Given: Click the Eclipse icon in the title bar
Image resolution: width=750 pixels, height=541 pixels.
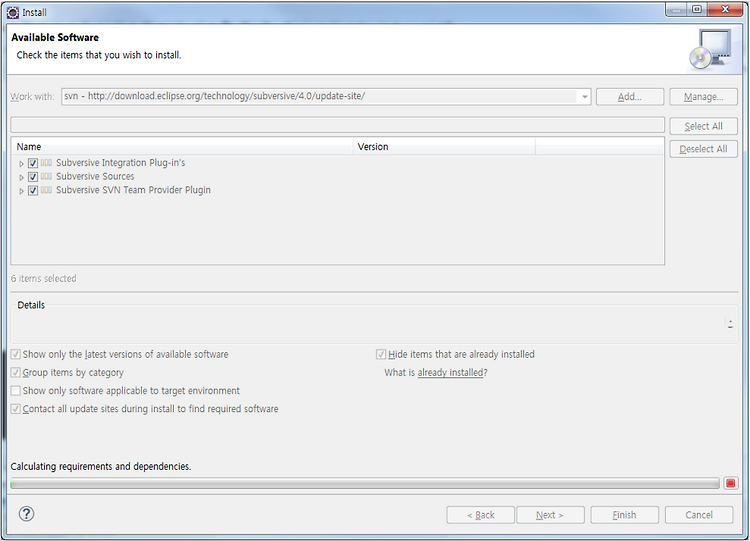Looking at the screenshot, I should (x=13, y=12).
